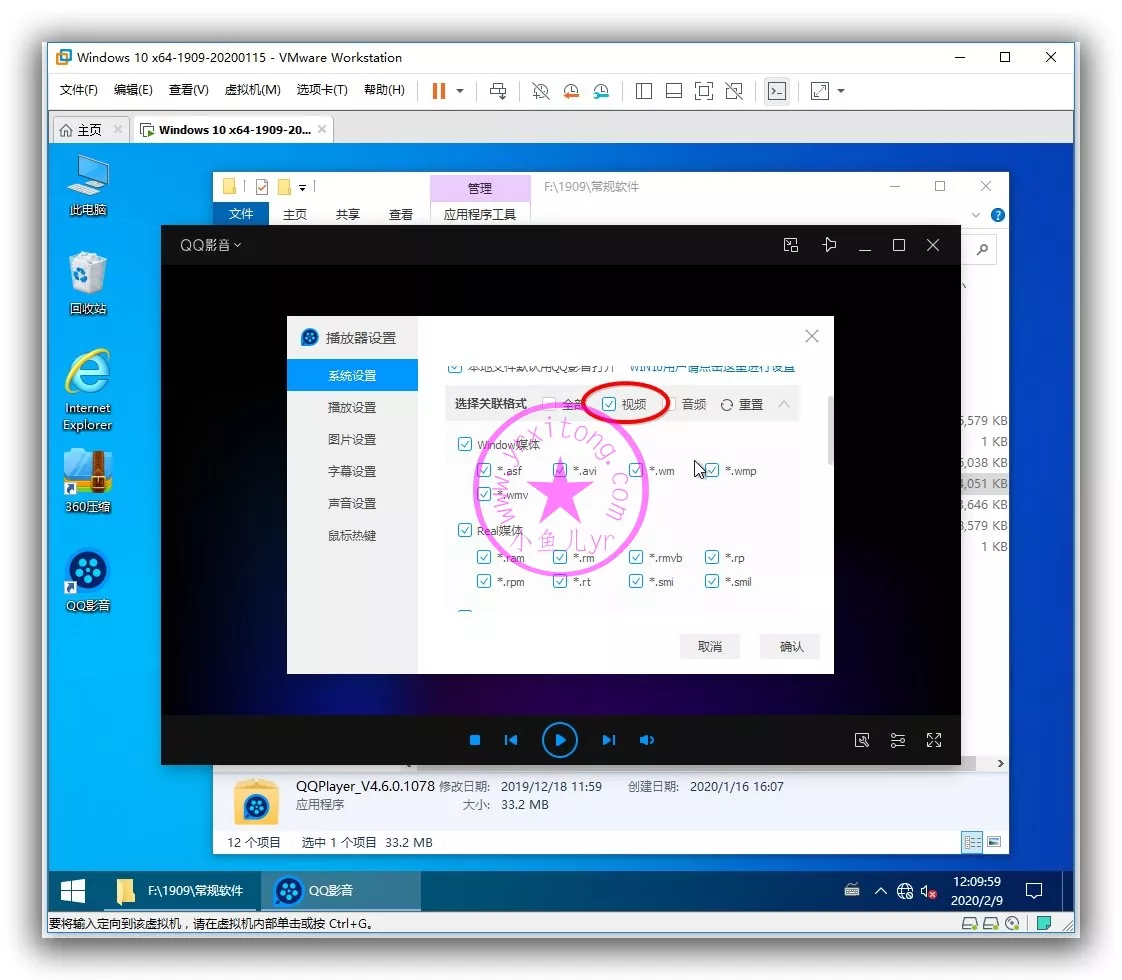Open the QQ影音 title dropdown menu
Image resolution: width=1122 pixels, height=980 pixels.
click(211, 245)
